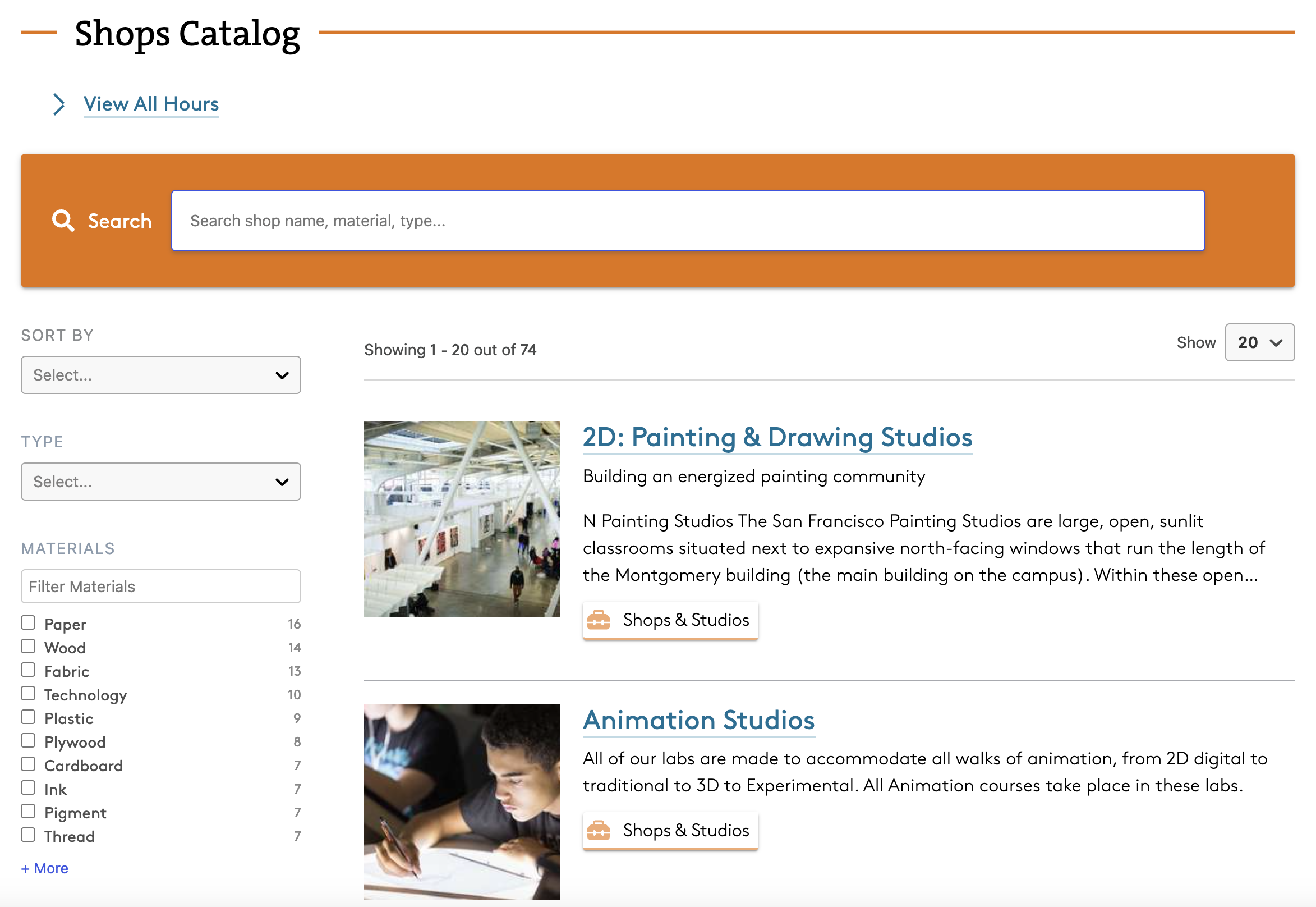This screenshot has height=907, width=1316.
Task: Click toolbox icon under Animation Studios
Action: [598, 830]
